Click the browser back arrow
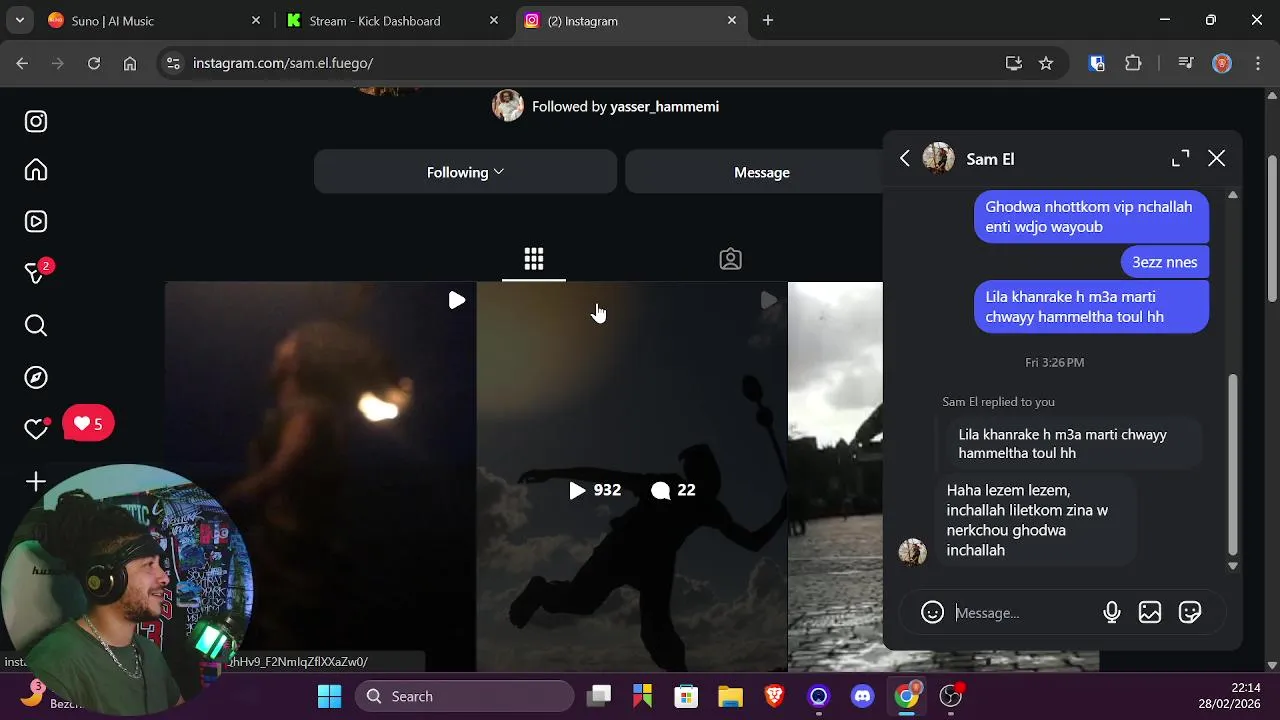The image size is (1280, 720). (x=22, y=63)
